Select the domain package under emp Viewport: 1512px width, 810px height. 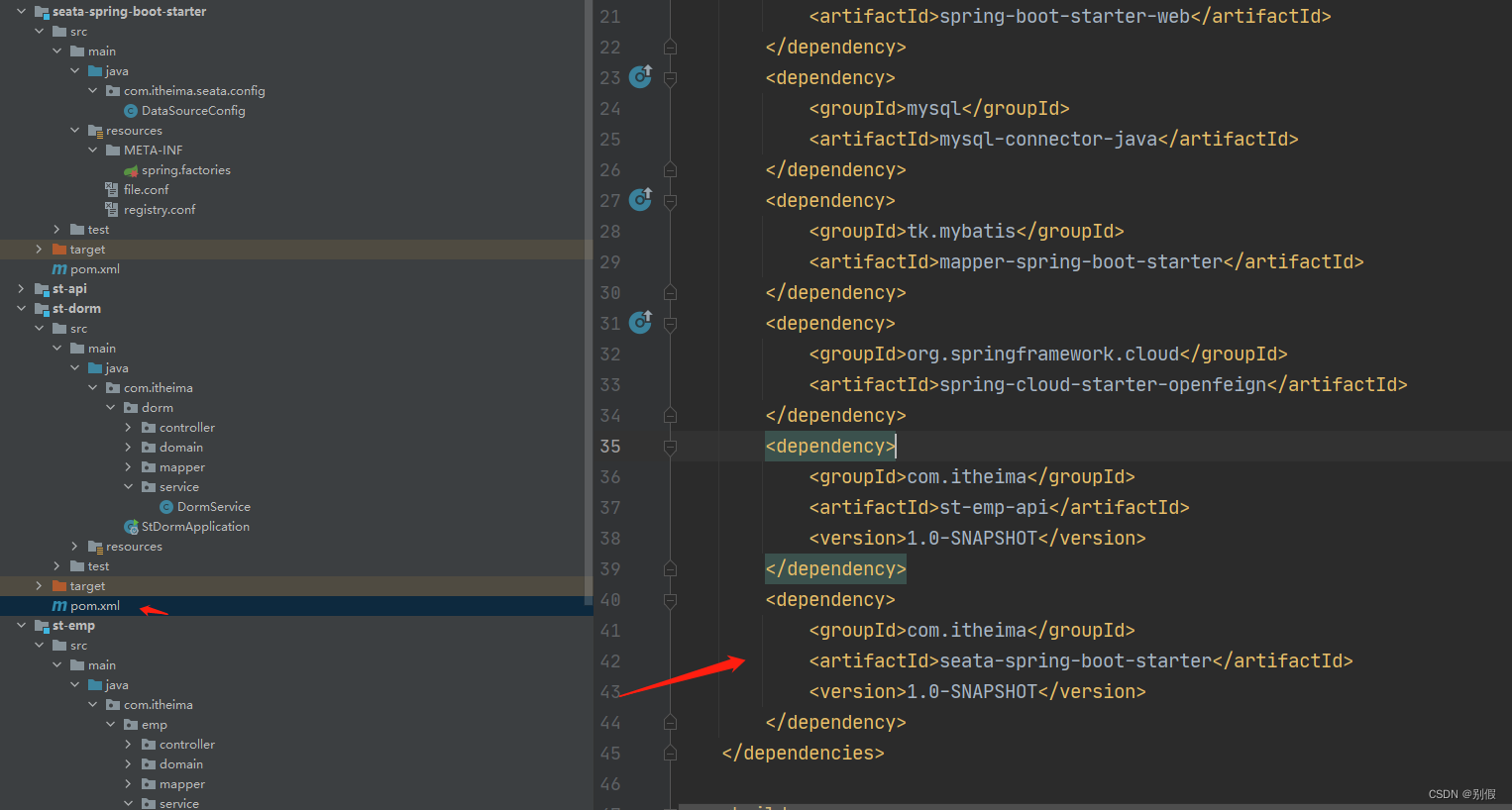(x=172, y=764)
